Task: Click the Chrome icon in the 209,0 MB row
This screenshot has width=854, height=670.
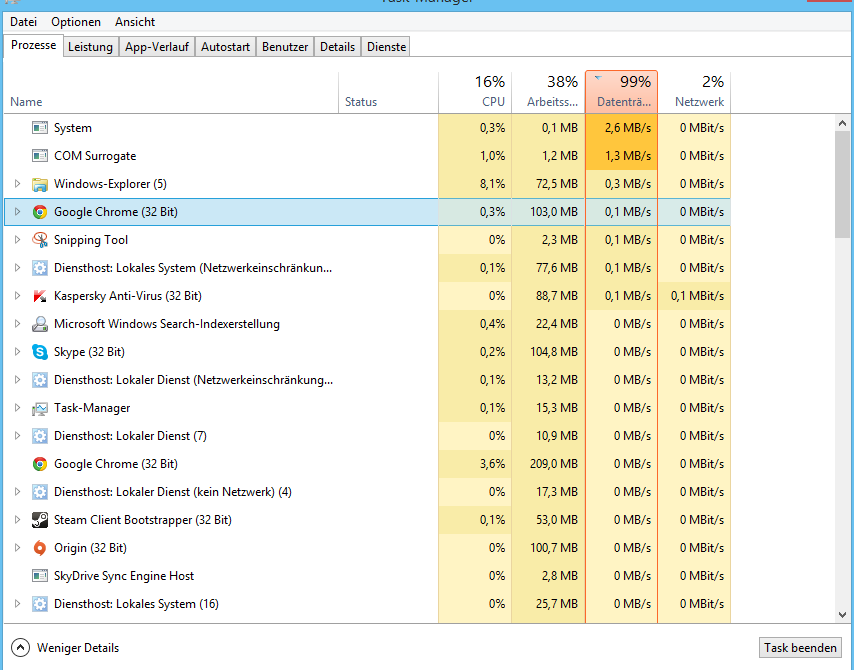Action: 40,464
